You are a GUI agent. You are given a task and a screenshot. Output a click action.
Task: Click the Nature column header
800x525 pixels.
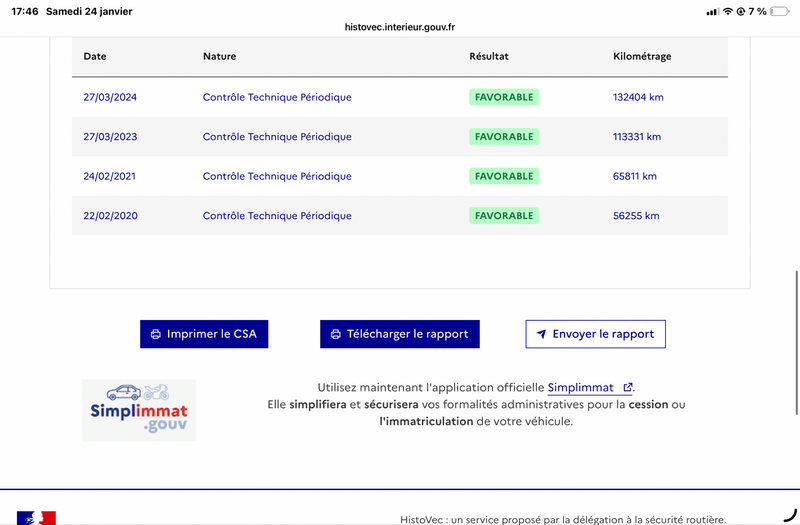tap(219, 57)
